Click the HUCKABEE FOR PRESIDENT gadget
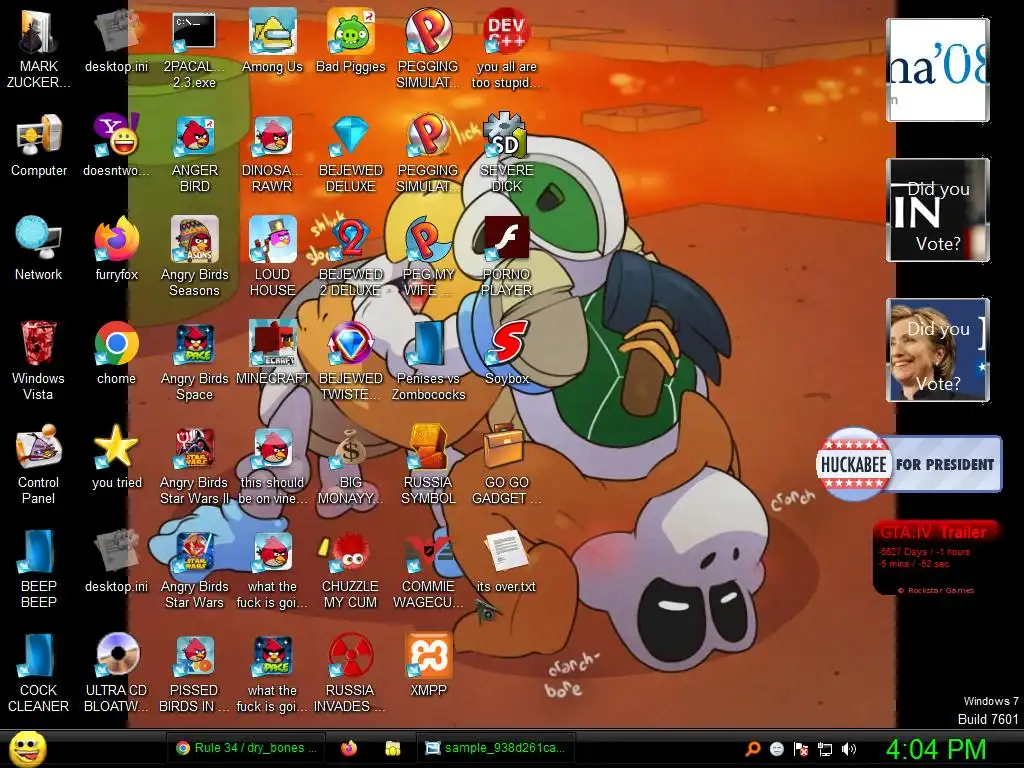The width and height of the screenshot is (1024, 768). pyautogui.click(x=909, y=464)
